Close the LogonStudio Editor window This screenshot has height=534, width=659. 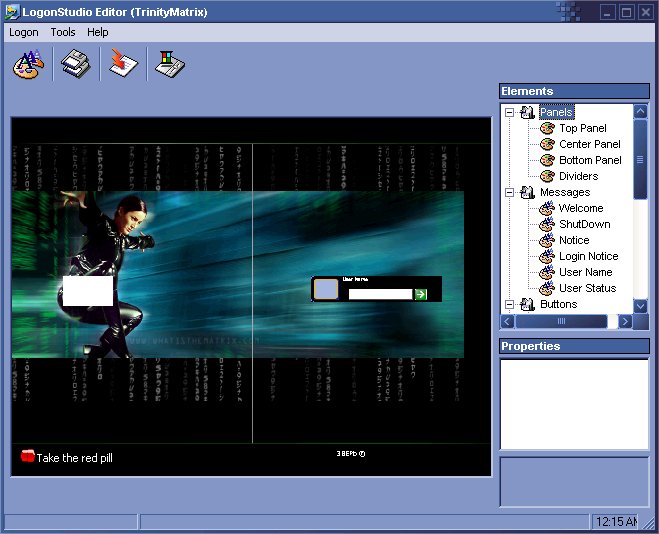pyautogui.click(x=646, y=12)
